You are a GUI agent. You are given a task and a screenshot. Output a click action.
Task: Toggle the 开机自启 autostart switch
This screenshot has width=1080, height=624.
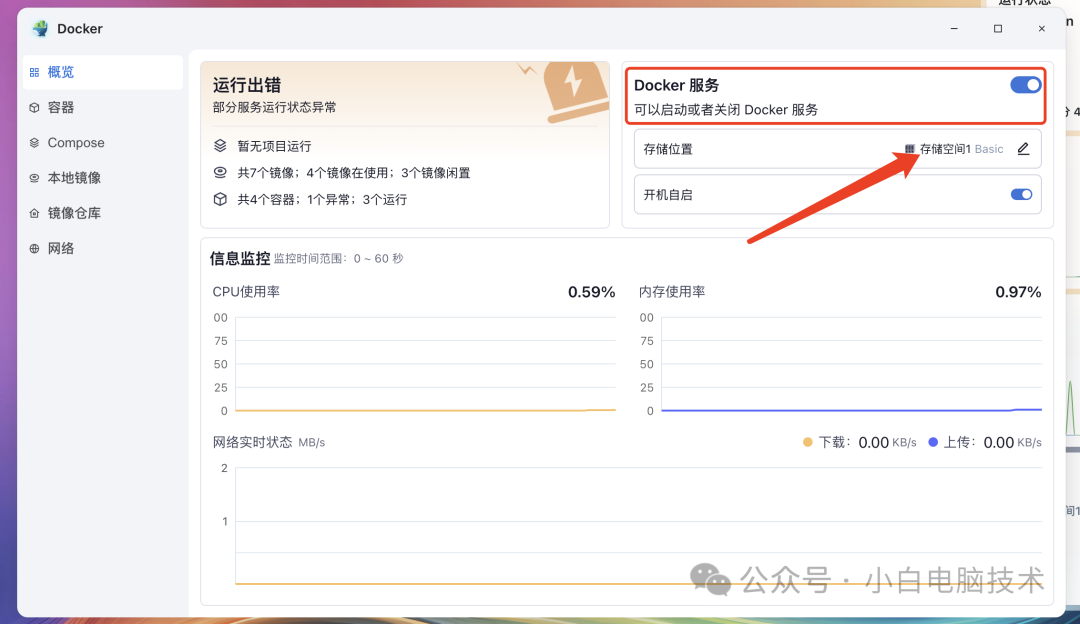click(1021, 194)
